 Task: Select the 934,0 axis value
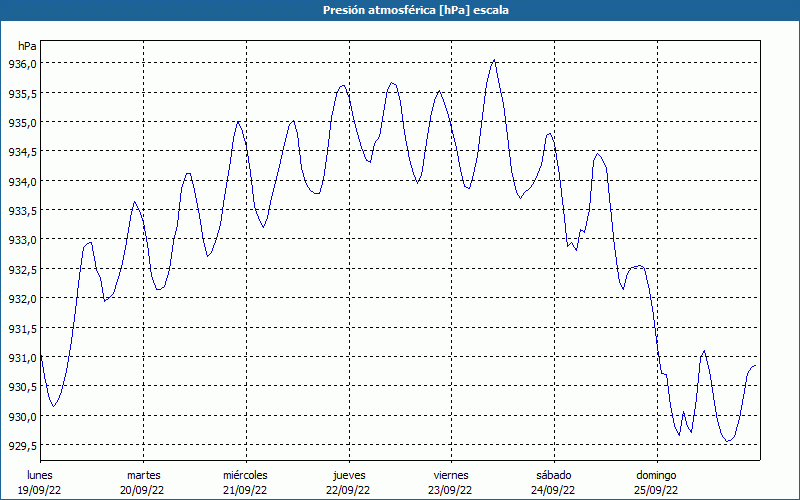(x=22, y=181)
